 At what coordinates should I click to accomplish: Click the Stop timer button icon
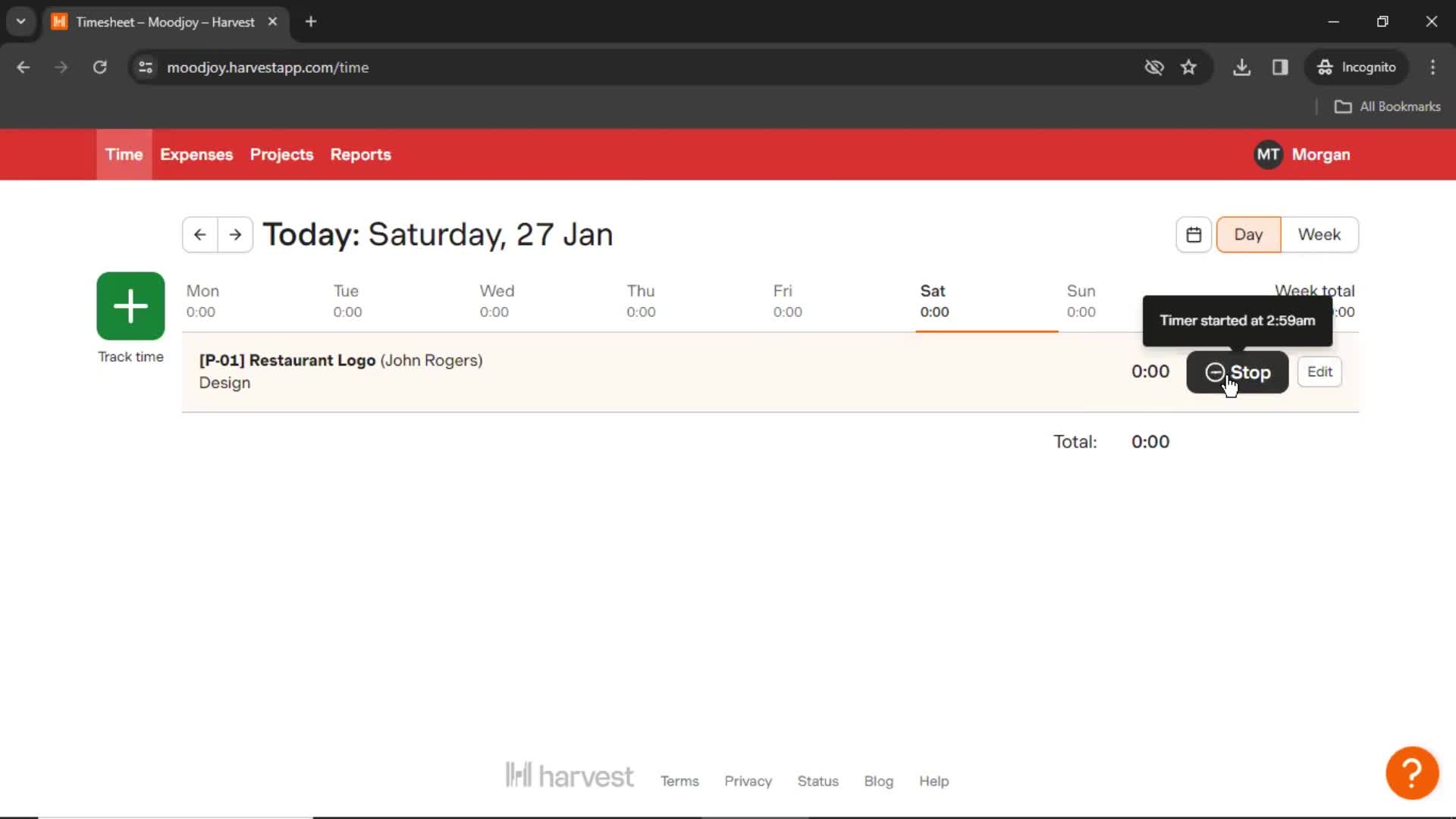(x=1214, y=372)
